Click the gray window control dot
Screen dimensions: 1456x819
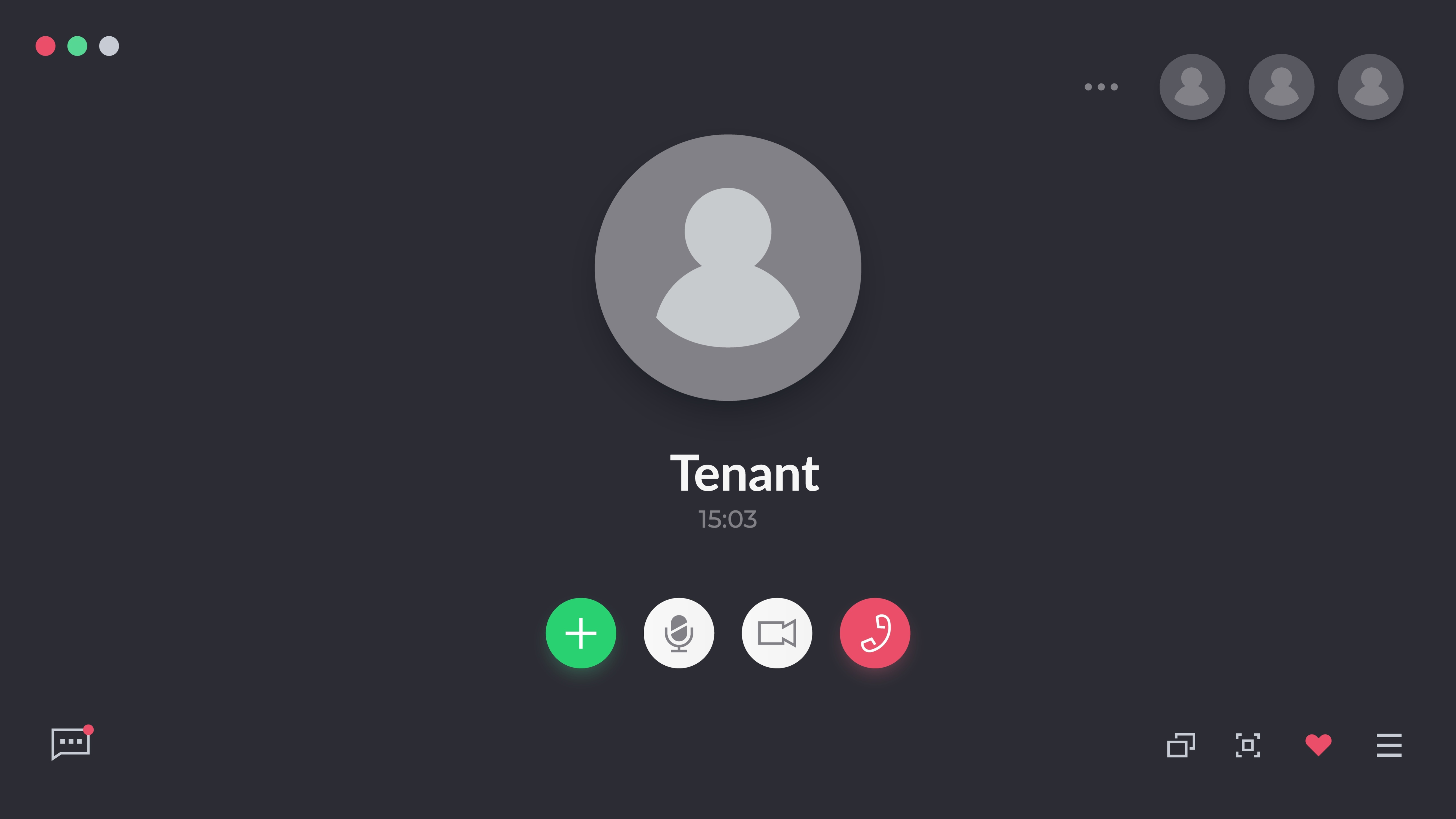[109, 46]
